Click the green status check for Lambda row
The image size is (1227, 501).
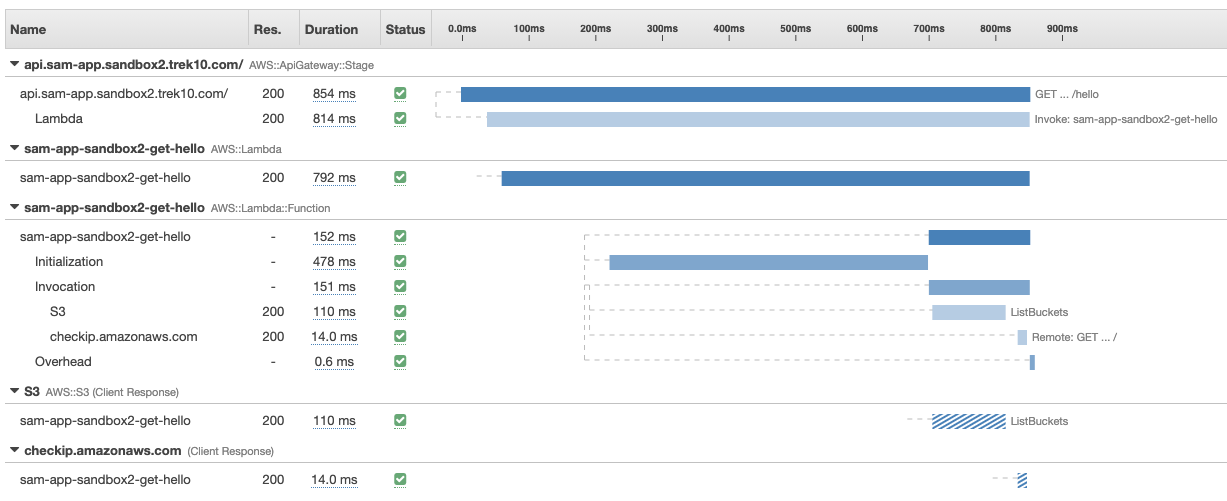pyautogui.click(x=400, y=118)
